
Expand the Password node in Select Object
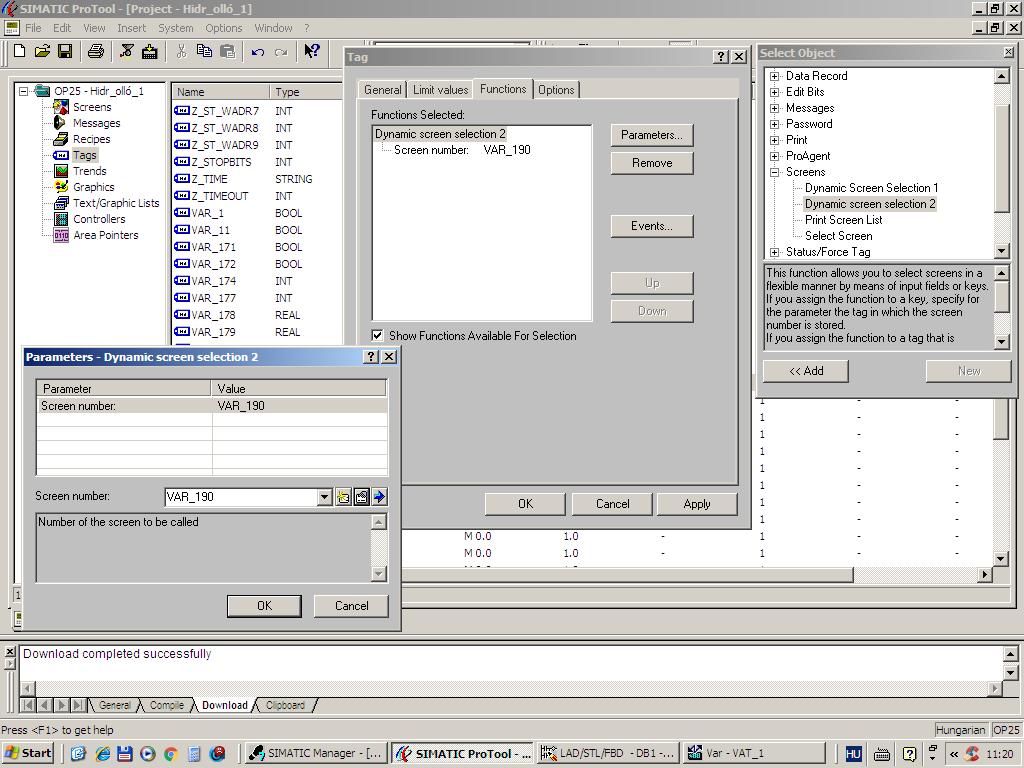pos(775,124)
